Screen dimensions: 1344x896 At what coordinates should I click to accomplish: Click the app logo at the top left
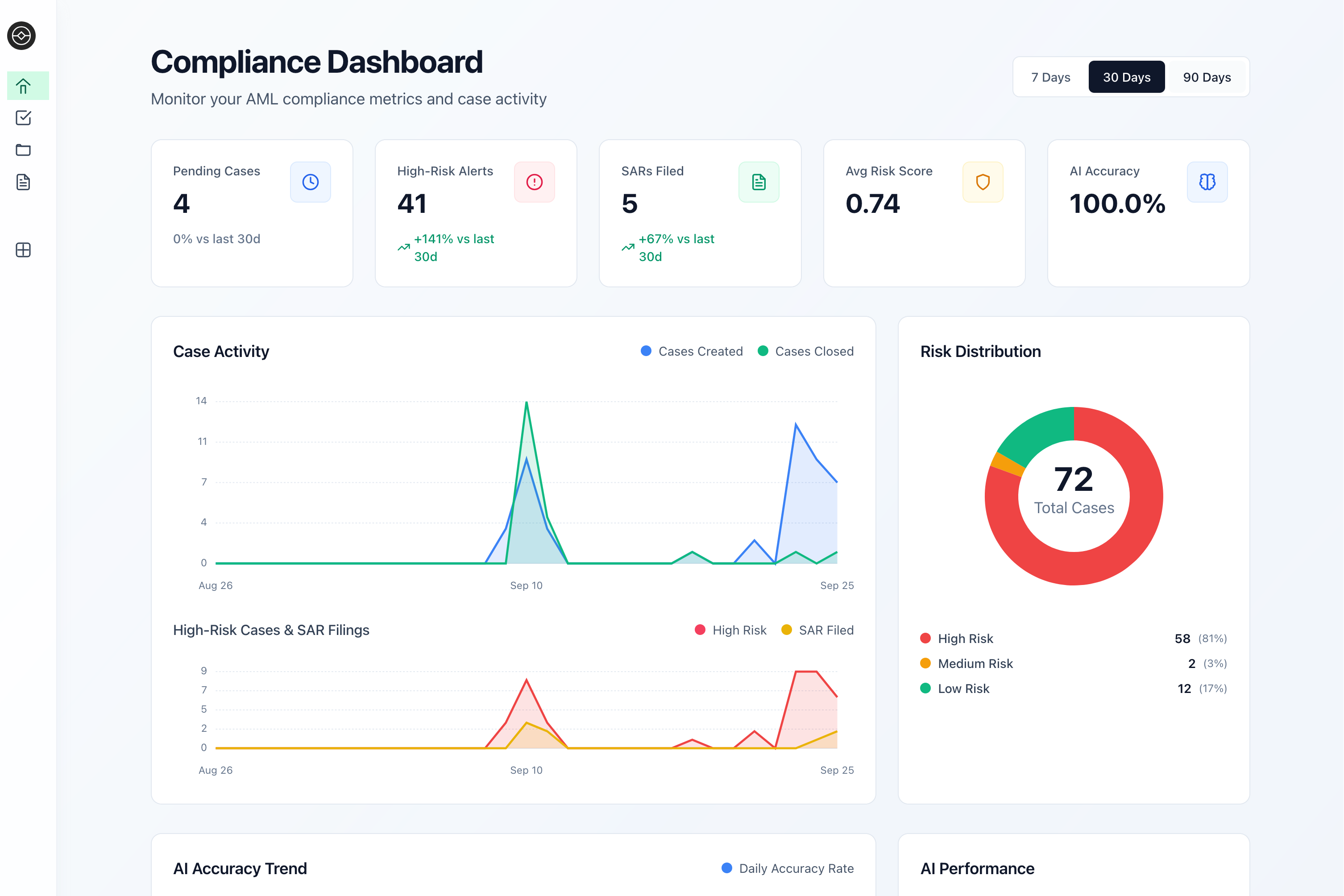tap(21, 35)
